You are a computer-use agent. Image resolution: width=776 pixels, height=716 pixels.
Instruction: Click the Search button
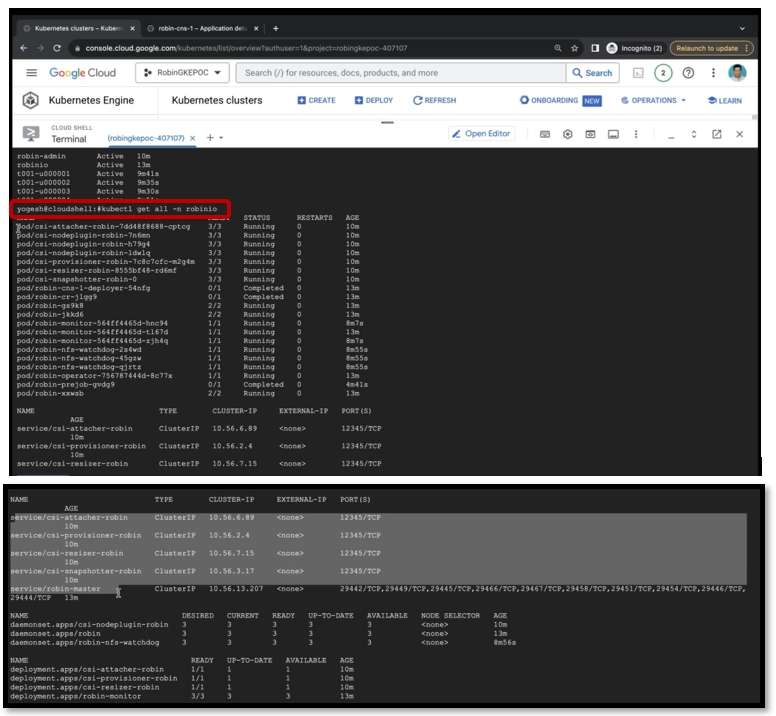pos(592,73)
